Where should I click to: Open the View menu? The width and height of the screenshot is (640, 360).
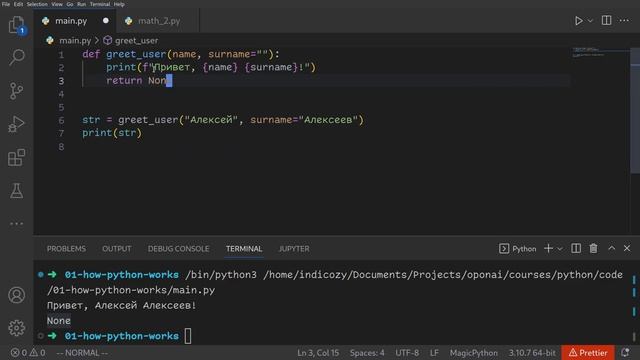[x=57, y=4]
